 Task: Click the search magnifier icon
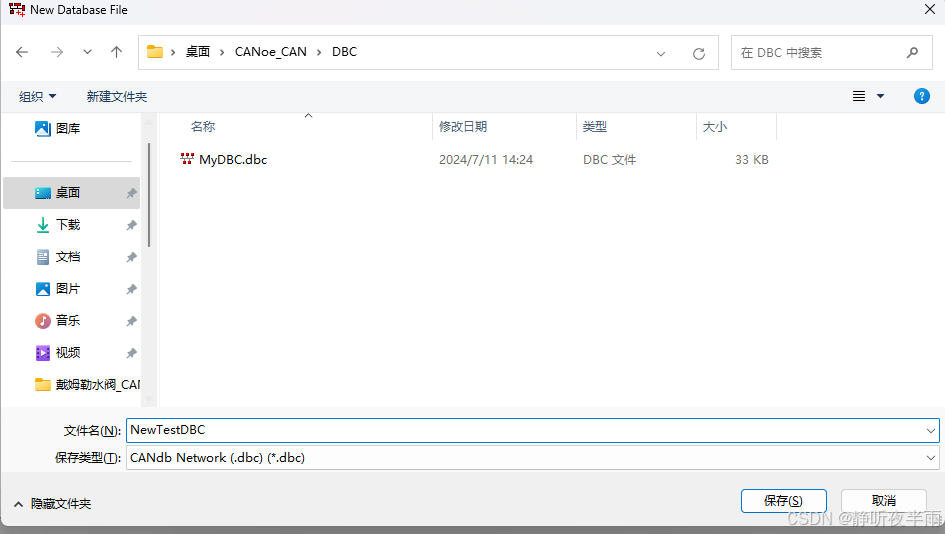click(912, 53)
